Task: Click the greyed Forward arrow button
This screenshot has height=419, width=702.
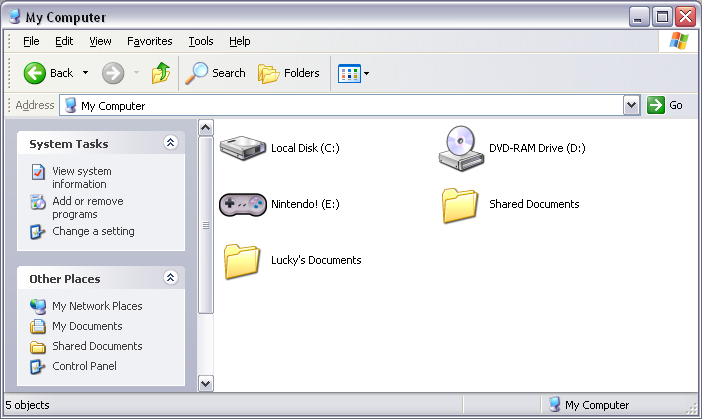Action: click(x=113, y=73)
